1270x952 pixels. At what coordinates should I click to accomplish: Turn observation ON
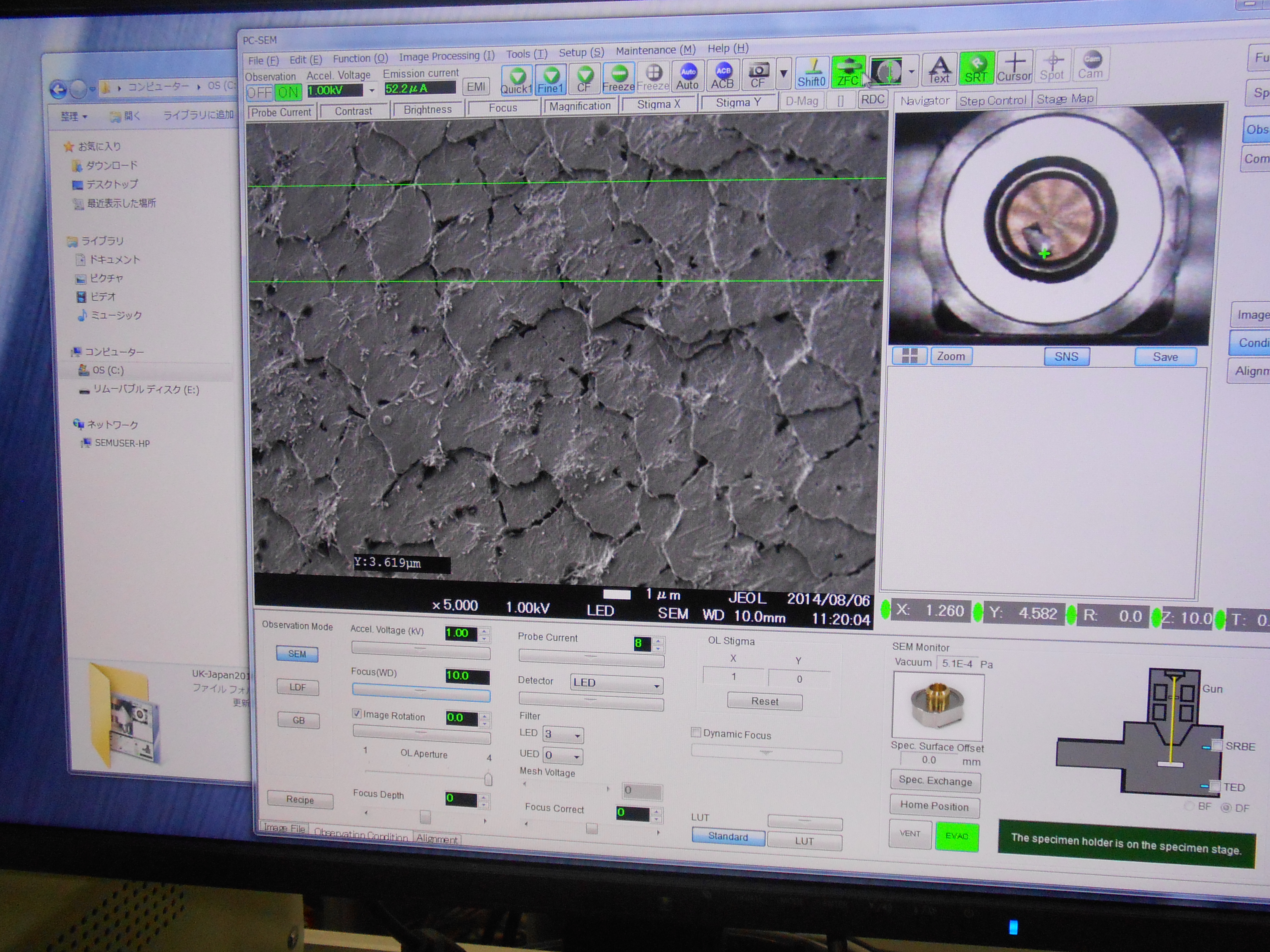(288, 92)
